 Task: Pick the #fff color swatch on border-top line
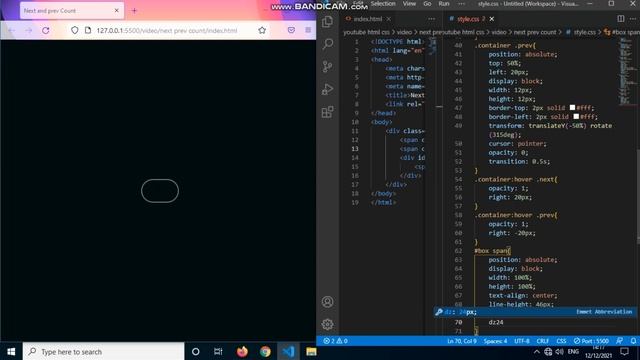[x=572, y=107]
